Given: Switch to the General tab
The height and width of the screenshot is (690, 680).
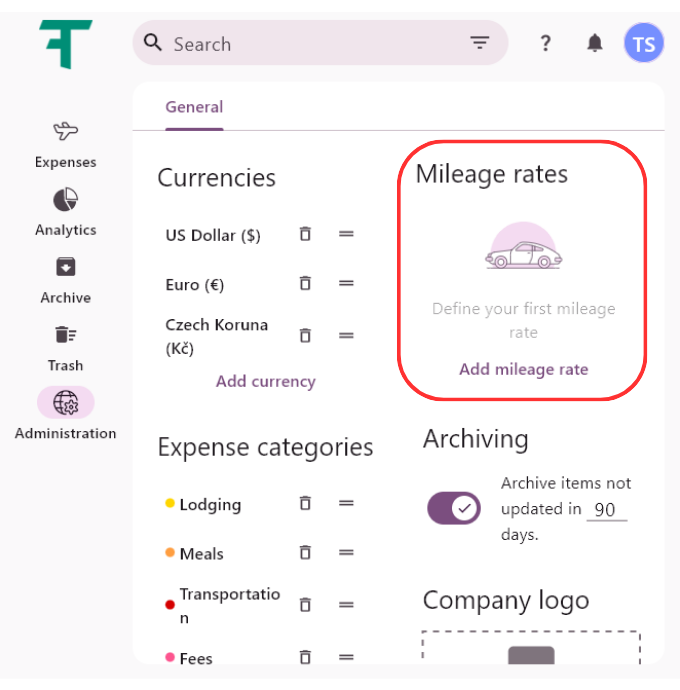Looking at the screenshot, I should click(x=194, y=107).
